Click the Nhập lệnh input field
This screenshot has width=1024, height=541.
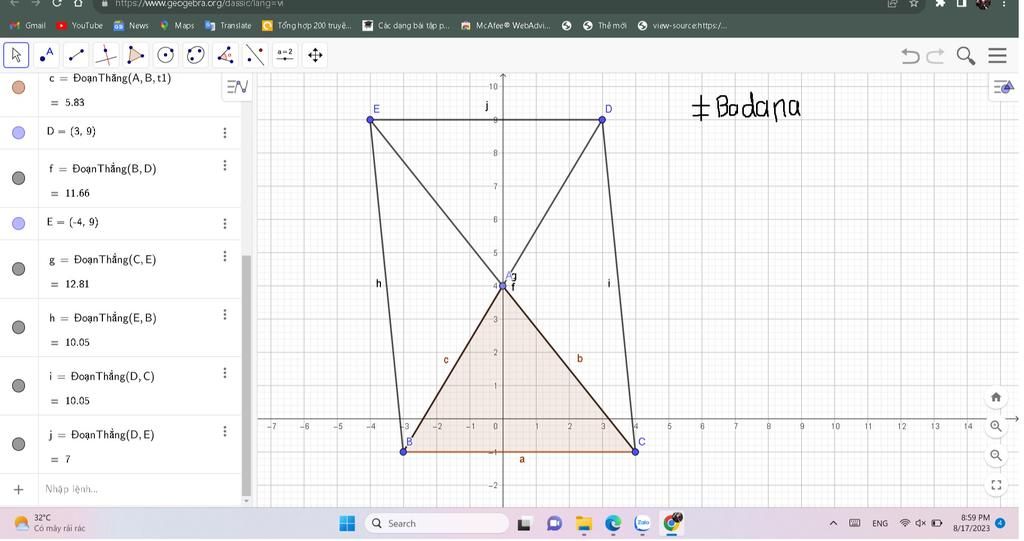pyautogui.click(x=130, y=489)
